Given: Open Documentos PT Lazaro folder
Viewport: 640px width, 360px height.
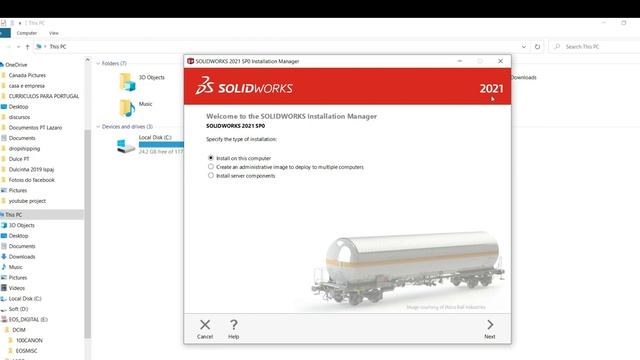Looking at the screenshot, I should pos(35,128).
